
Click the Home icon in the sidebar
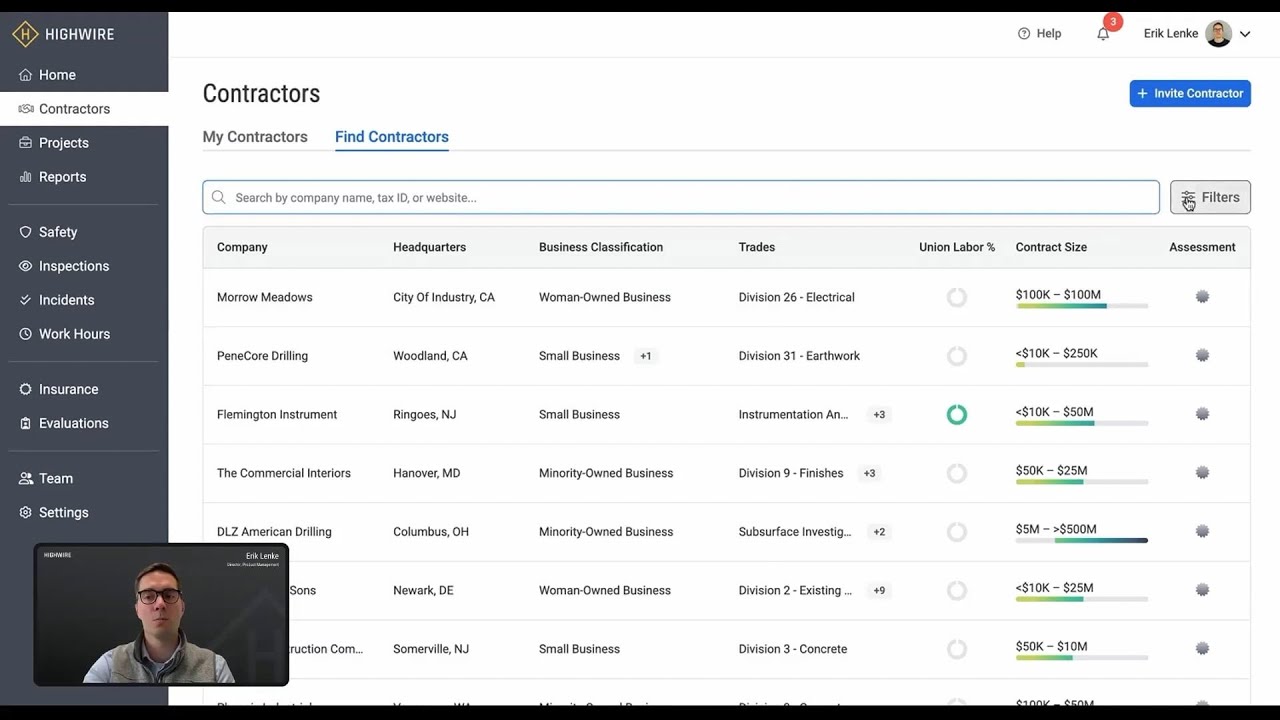point(26,75)
